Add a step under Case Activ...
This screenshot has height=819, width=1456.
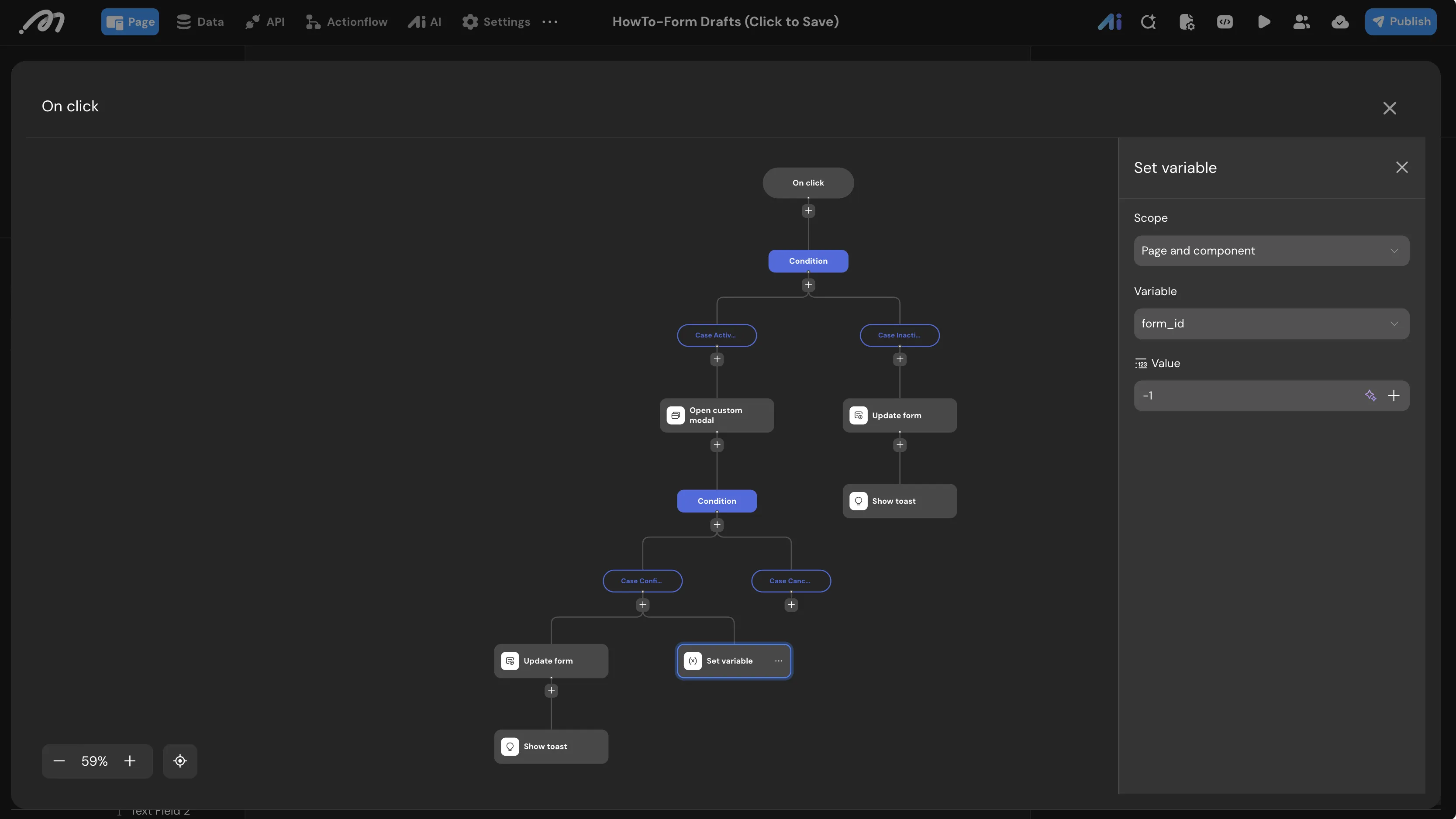pyautogui.click(x=717, y=359)
